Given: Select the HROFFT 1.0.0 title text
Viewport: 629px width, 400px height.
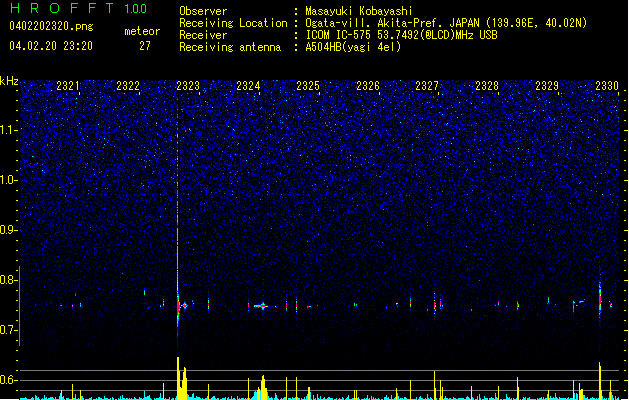Looking at the screenshot, I should (x=78, y=8).
